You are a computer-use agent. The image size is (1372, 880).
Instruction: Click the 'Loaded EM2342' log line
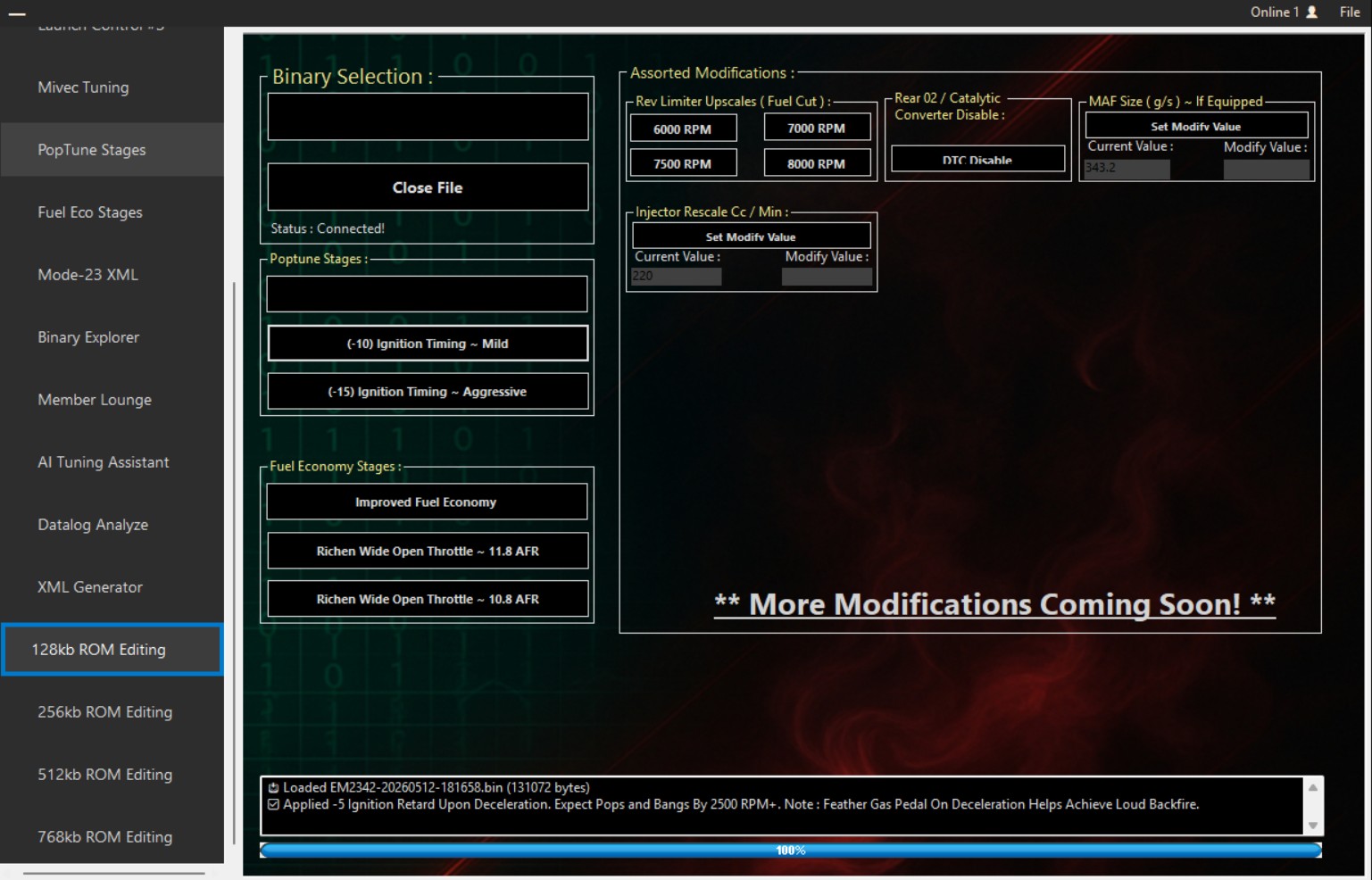[429, 787]
